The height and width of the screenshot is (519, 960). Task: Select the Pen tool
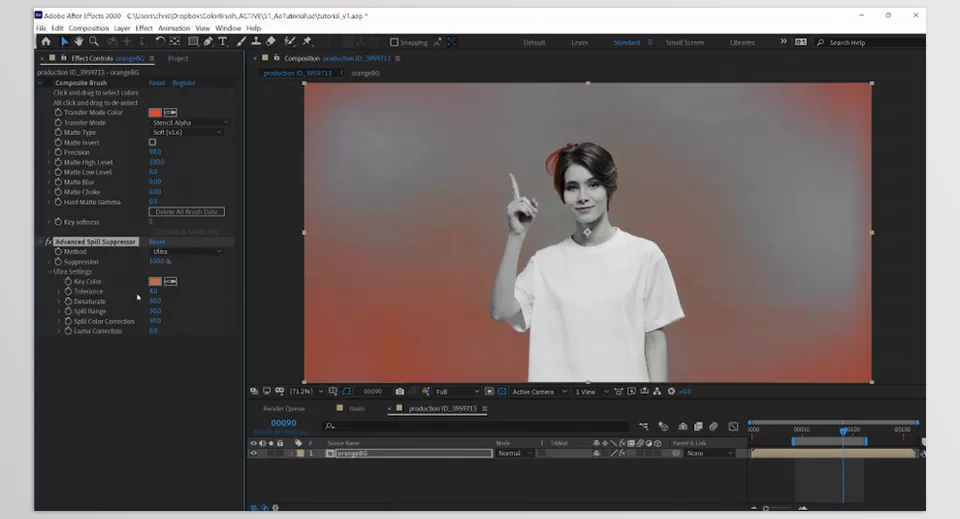[208, 42]
